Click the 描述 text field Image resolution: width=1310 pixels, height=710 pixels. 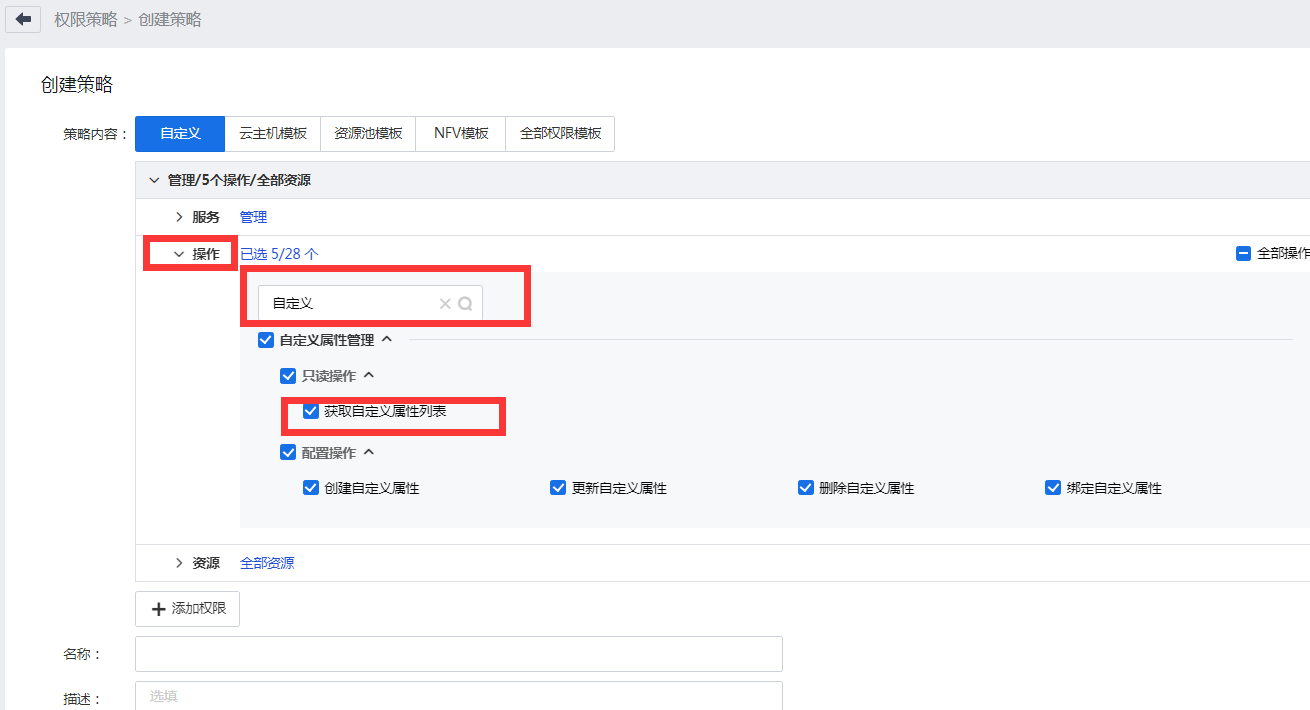pyautogui.click(x=458, y=696)
